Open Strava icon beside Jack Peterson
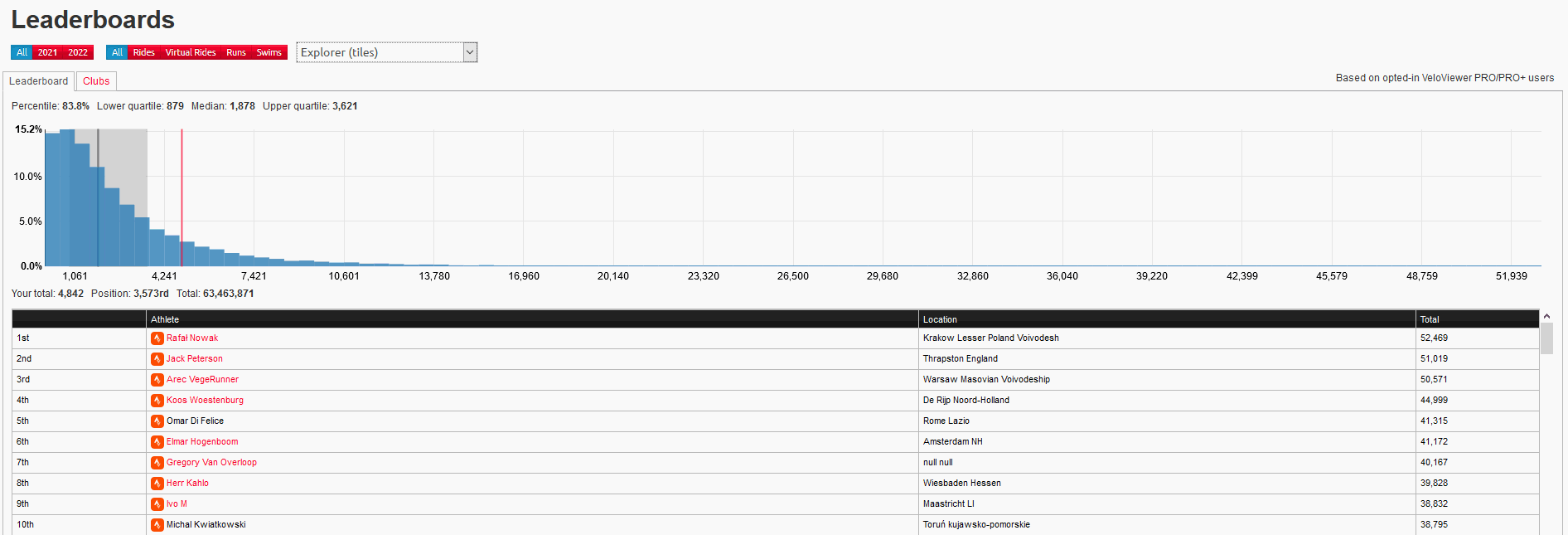 [x=157, y=359]
